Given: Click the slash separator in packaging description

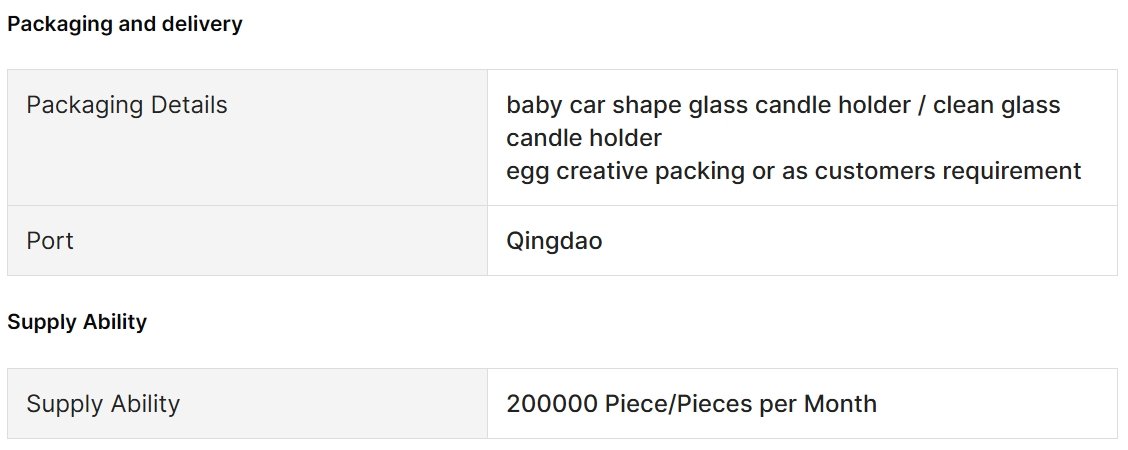Looking at the screenshot, I should click(x=919, y=105).
